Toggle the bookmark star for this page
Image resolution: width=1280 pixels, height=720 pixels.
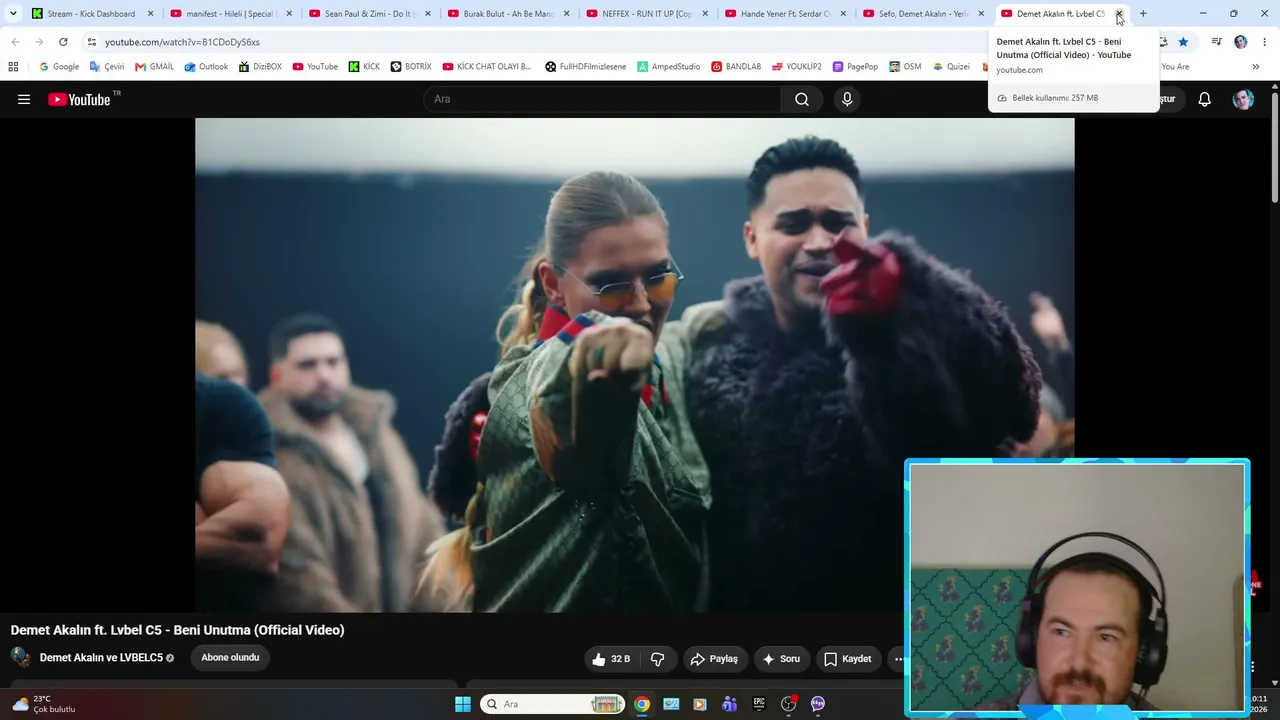click(1183, 42)
